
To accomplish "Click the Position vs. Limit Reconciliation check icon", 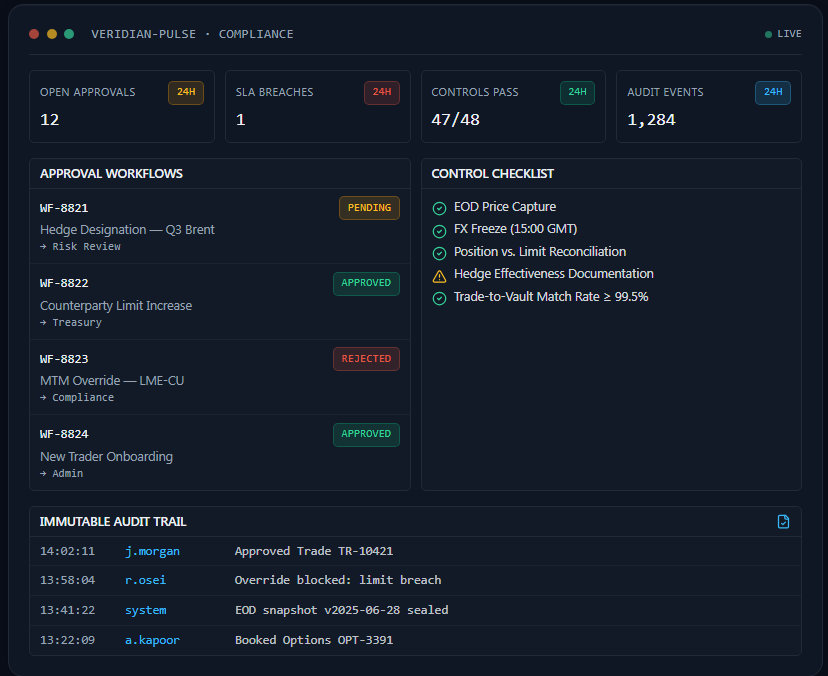I will 439,254.
